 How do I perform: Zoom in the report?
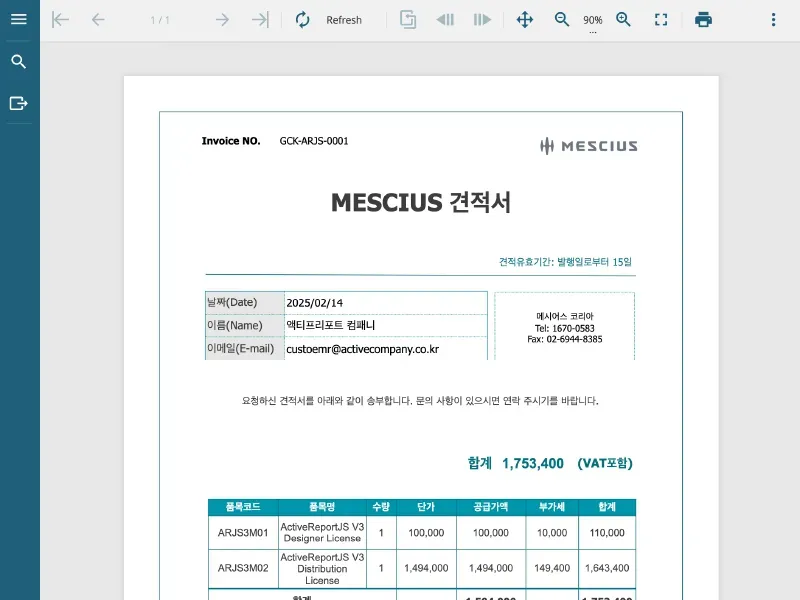coord(623,20)
